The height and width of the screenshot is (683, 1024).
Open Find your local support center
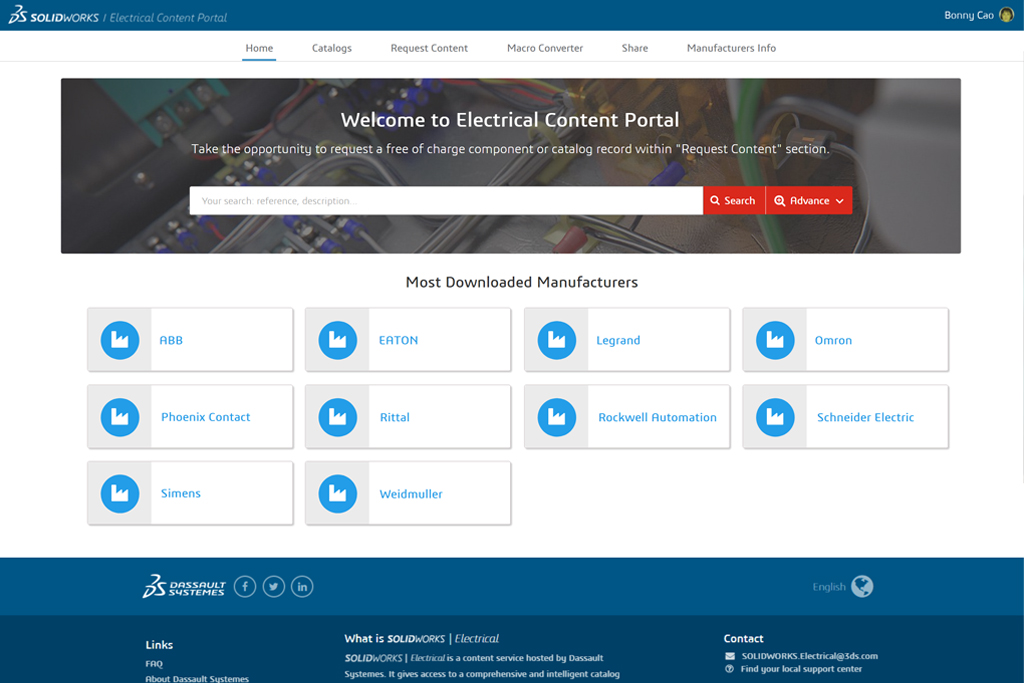pos(801,669)
